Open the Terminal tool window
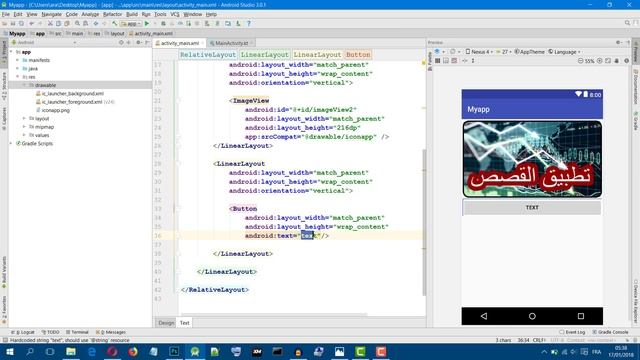The width and height of the screenshot is (640, 360). pos(77,332)
